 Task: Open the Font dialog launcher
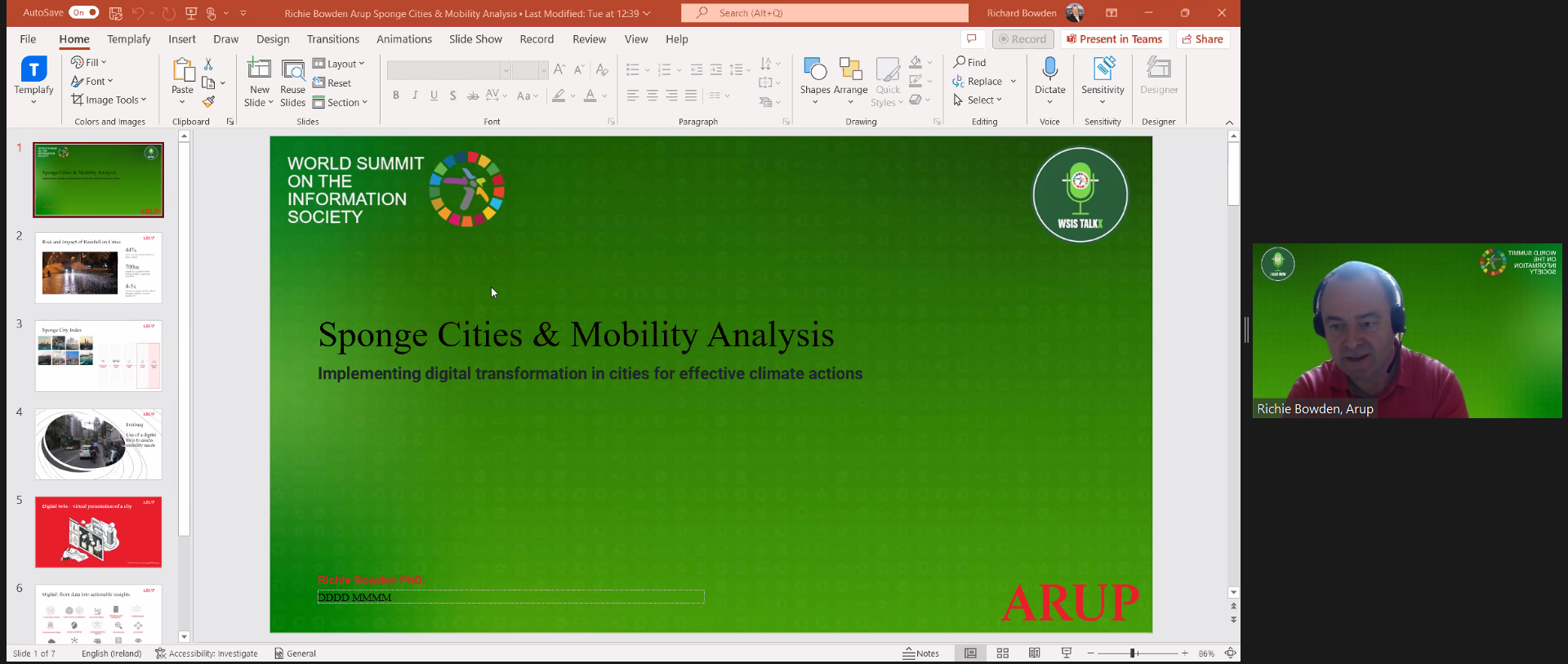click(x=611, y=122)
